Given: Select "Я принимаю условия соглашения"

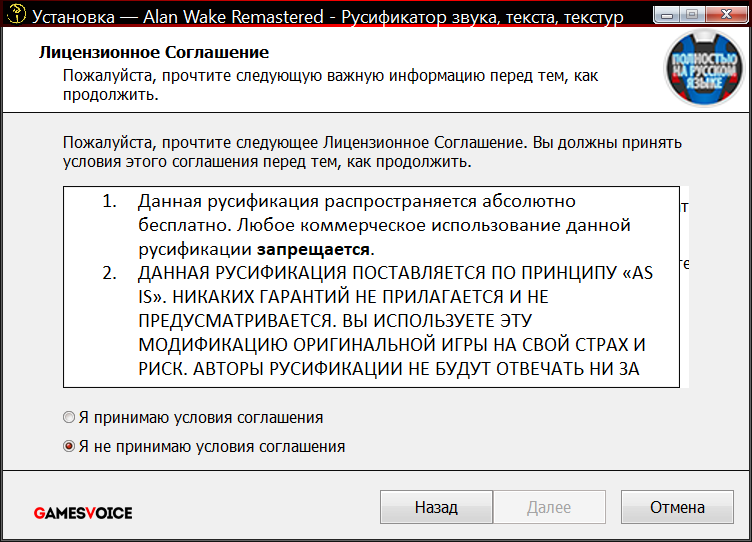Looking at the screenshot, I should click(x=69, y=417).
